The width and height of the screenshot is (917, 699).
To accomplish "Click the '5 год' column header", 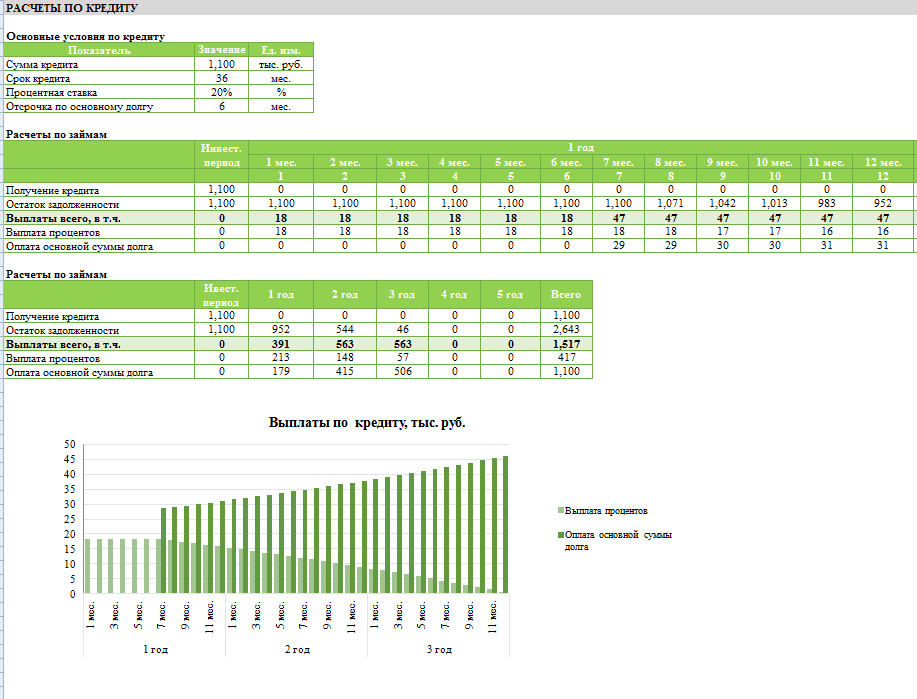I will (x=511, y=294).
